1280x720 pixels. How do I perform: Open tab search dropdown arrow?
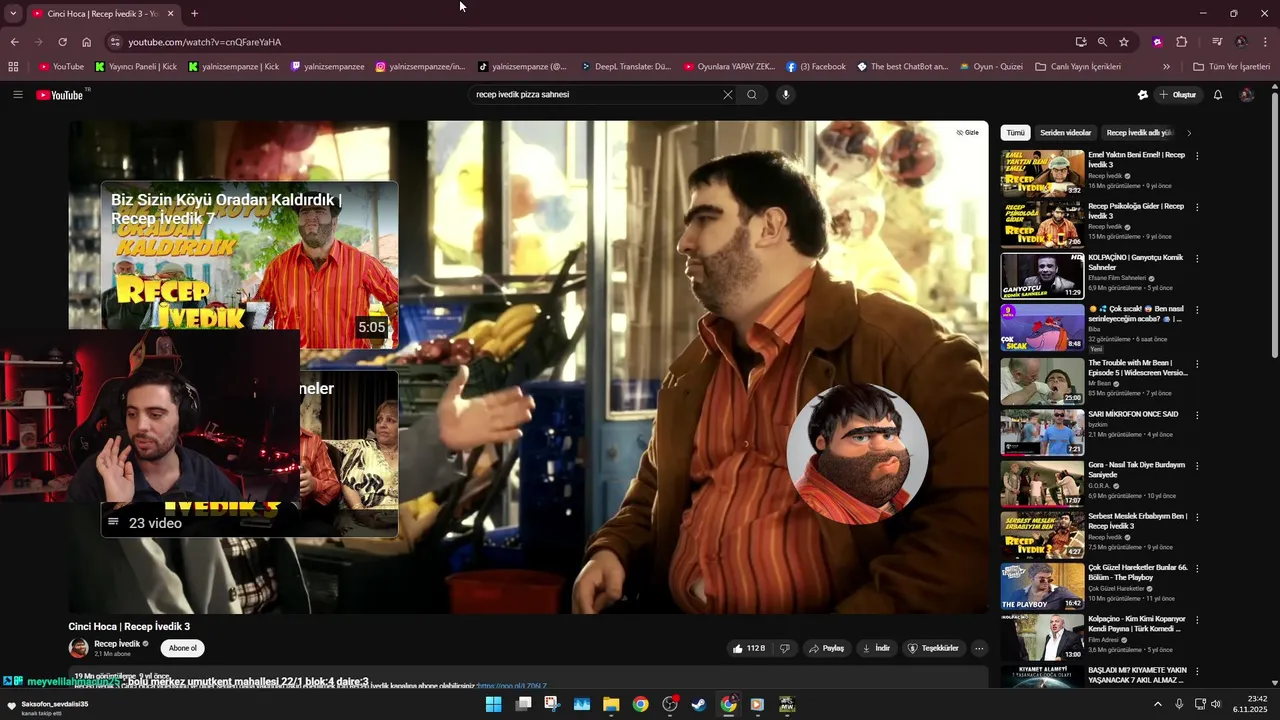pos(12,13)
